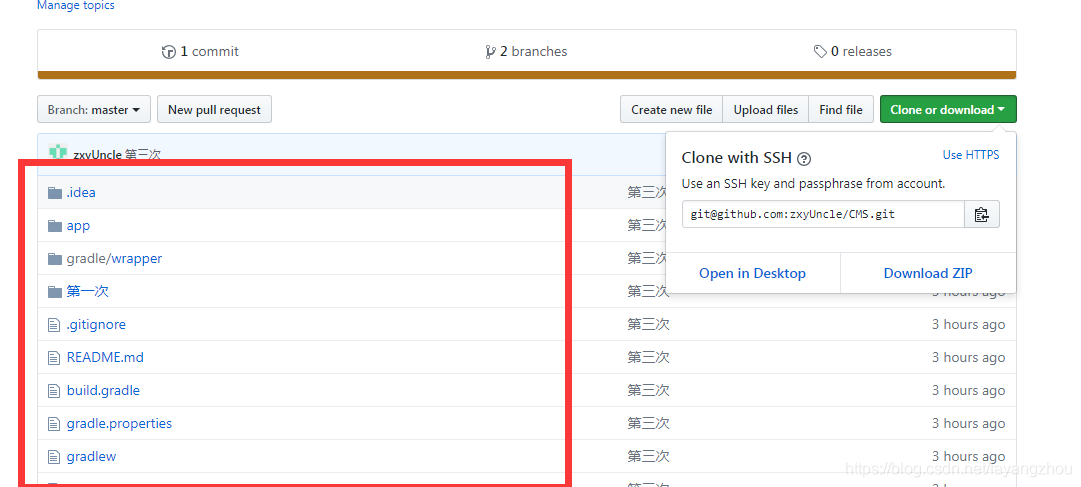
Task: Click the 第一次 folder icon
Action: point(55,292)
